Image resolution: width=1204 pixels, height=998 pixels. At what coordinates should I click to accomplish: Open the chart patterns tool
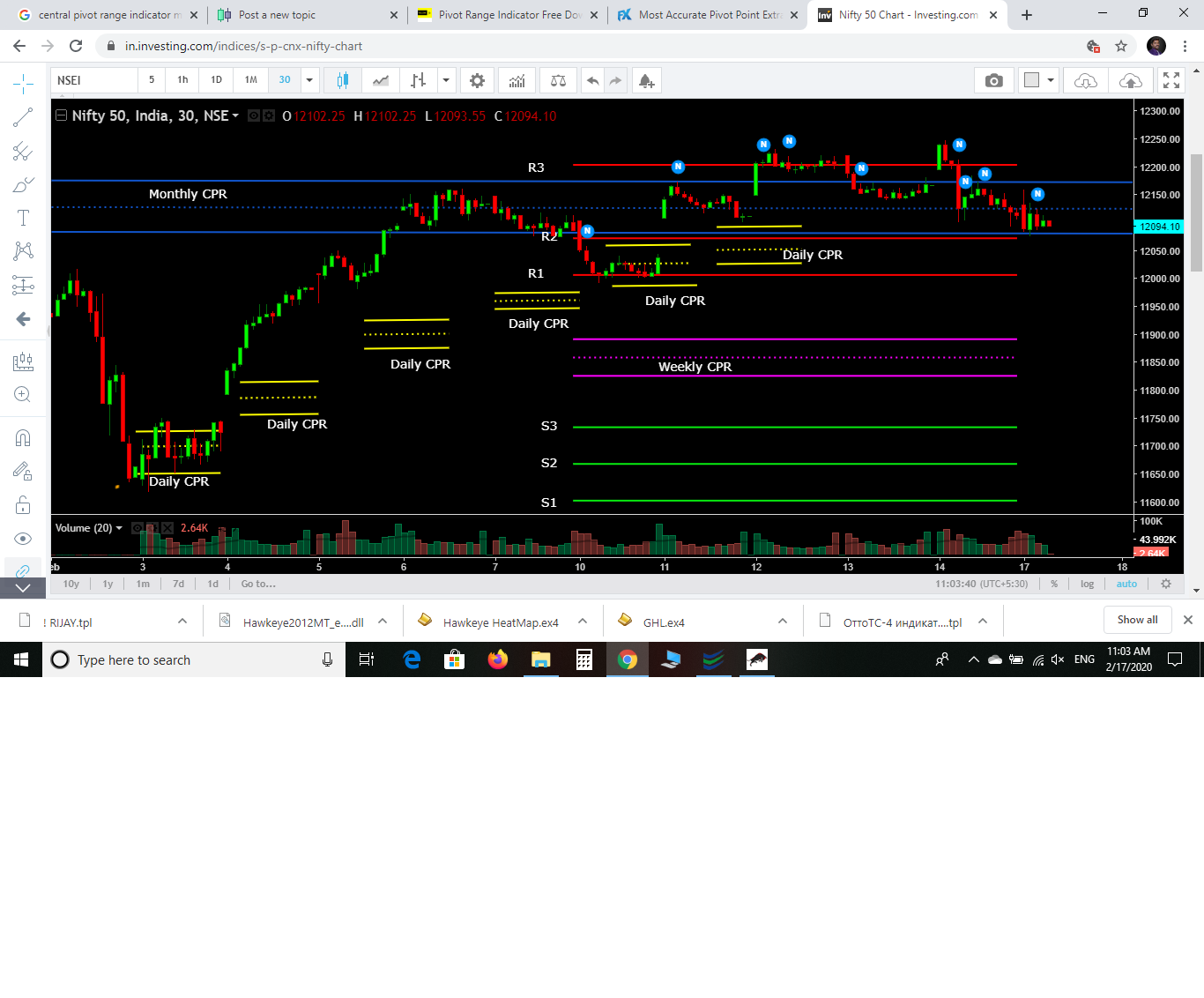[x=23, y=251]
